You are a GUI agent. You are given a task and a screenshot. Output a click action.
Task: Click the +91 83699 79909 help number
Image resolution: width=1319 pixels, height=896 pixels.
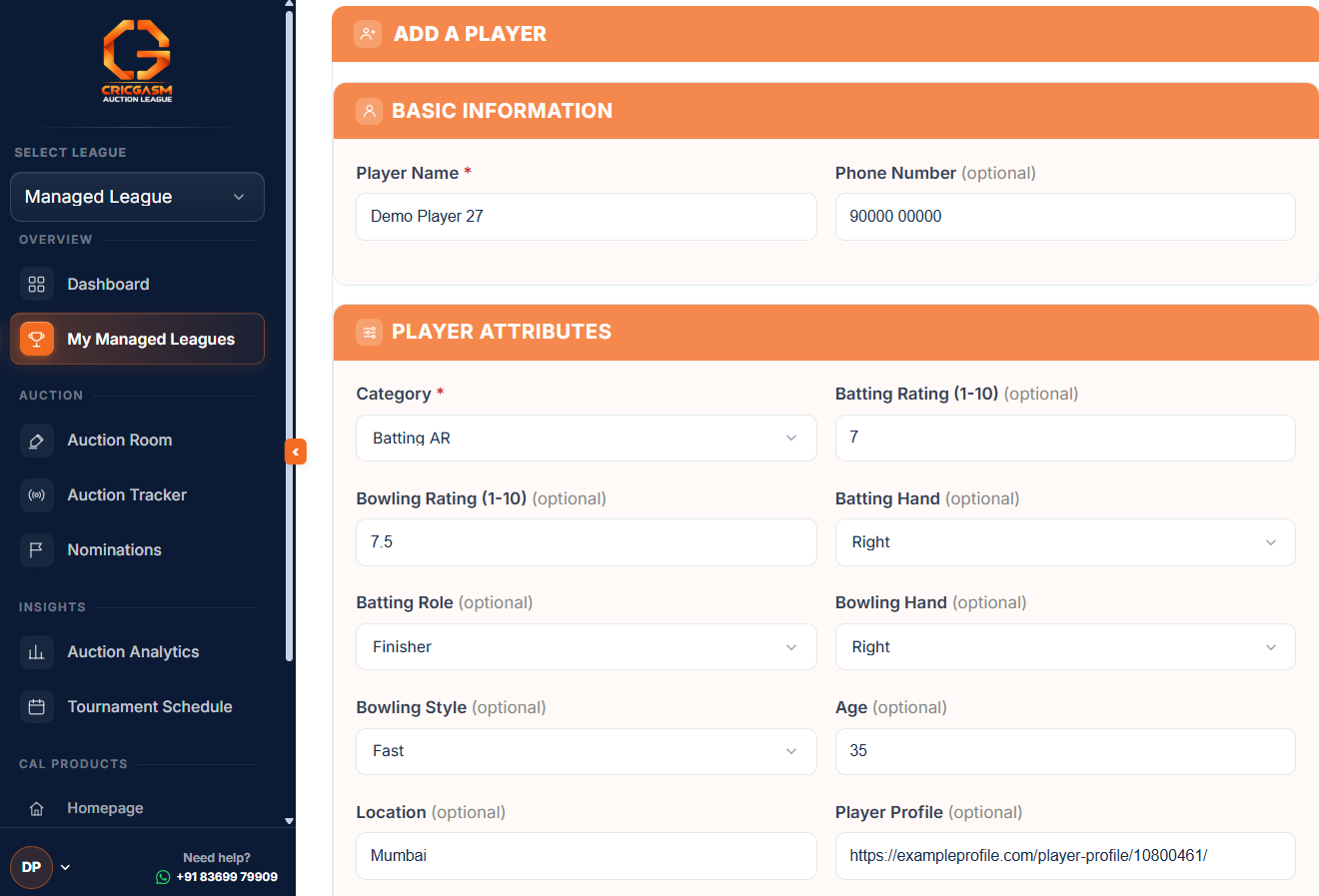point(227,877)
